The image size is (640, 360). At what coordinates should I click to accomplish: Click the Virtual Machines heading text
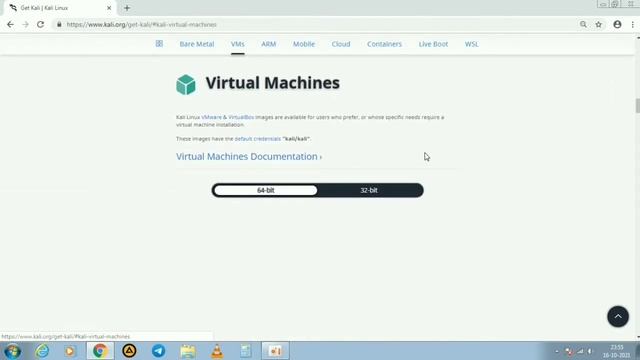pyautogui.click(x=273, y=83)
